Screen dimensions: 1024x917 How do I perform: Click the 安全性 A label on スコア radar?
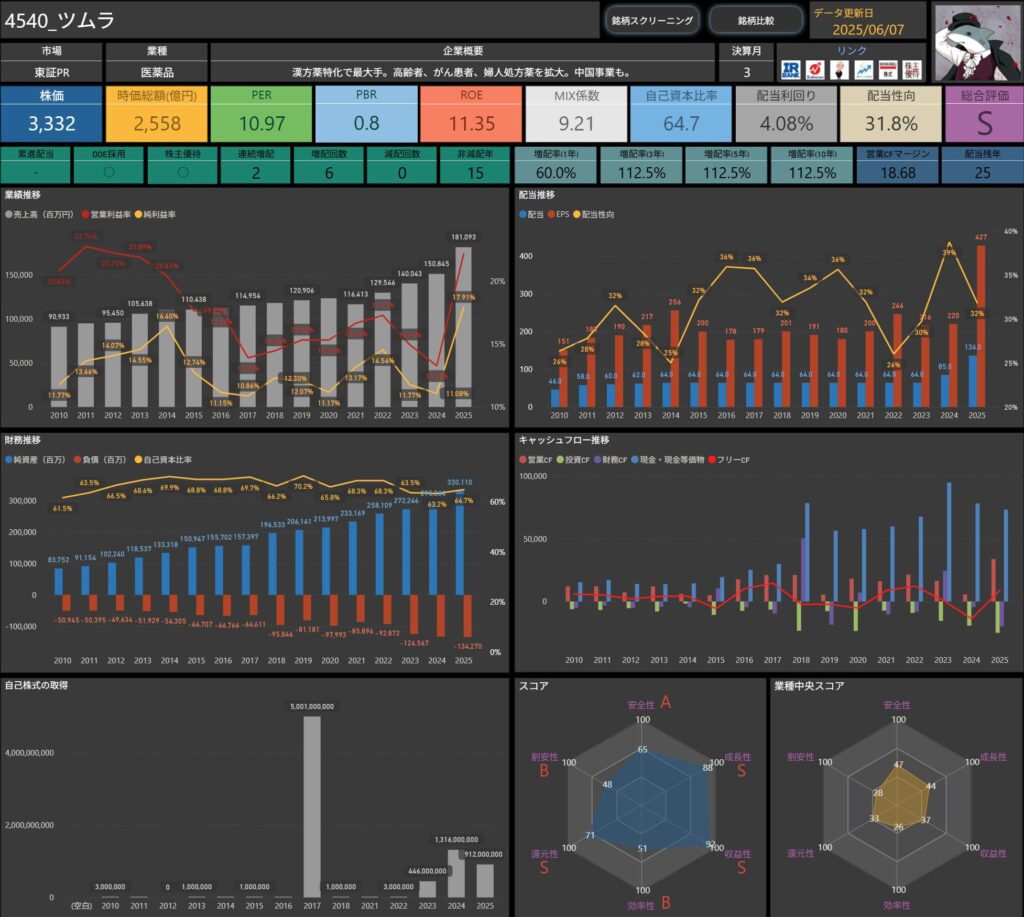(649, 703)
